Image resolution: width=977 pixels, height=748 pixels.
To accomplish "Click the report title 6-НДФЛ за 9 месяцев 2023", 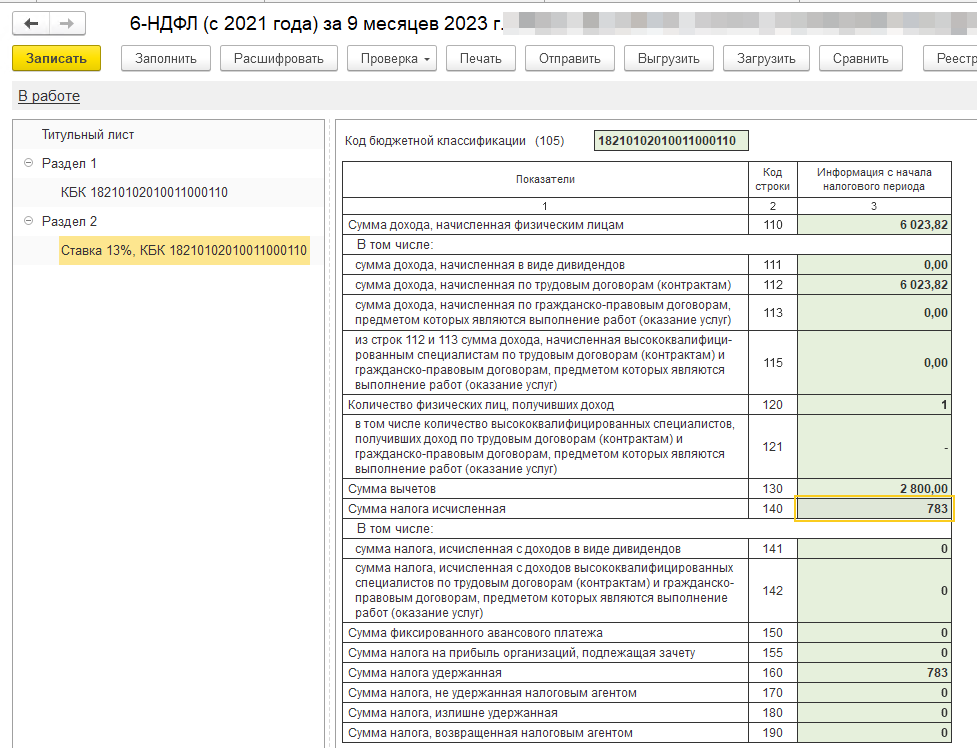I will click(316, 24).
